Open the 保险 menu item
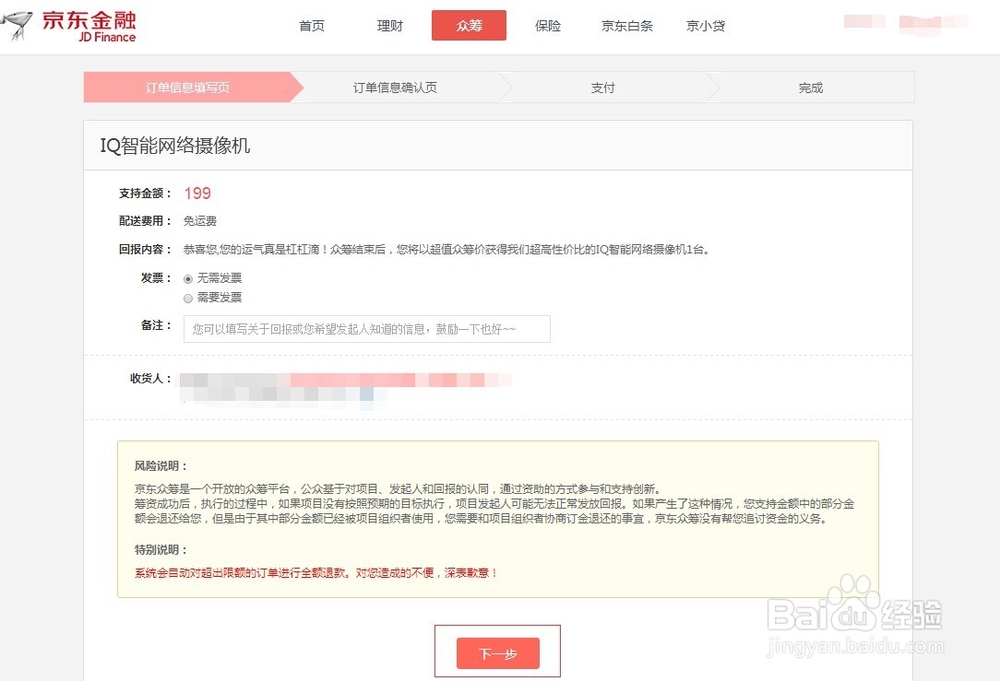The width and height of the screenshot is (1000, 681). (548, 26)
